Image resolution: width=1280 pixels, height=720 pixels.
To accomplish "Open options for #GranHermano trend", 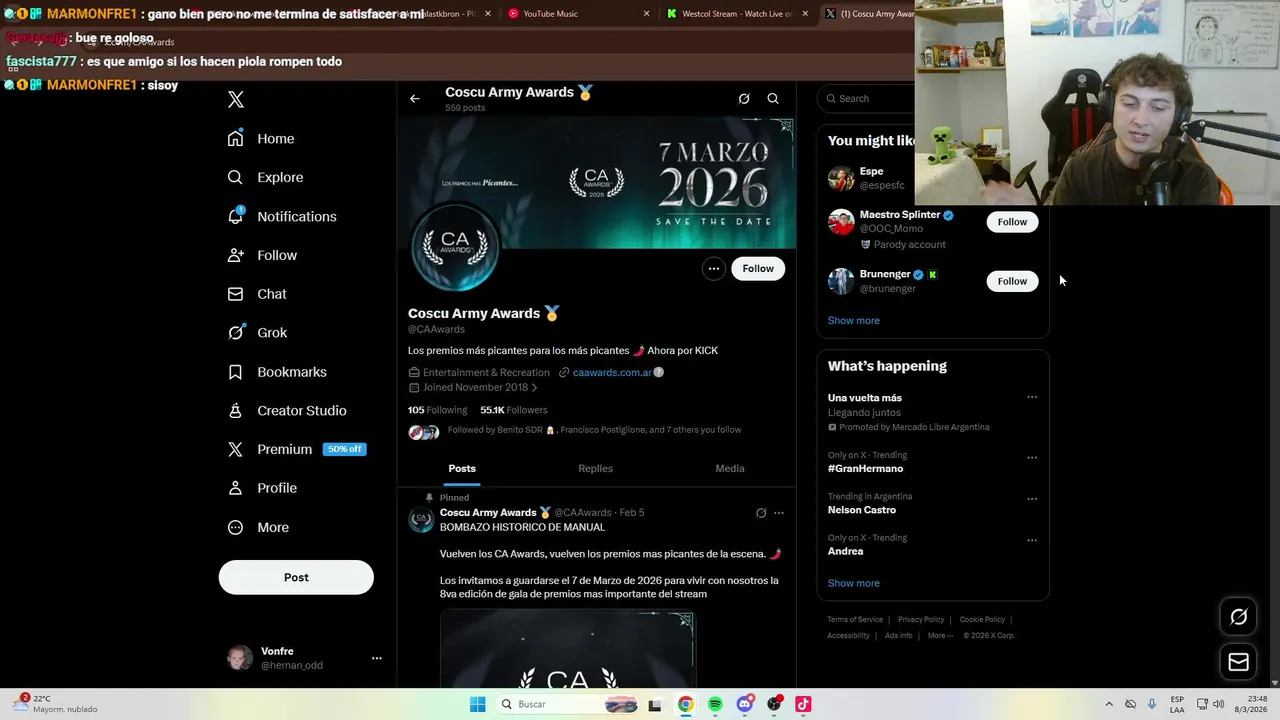I will coord(1032,458).
